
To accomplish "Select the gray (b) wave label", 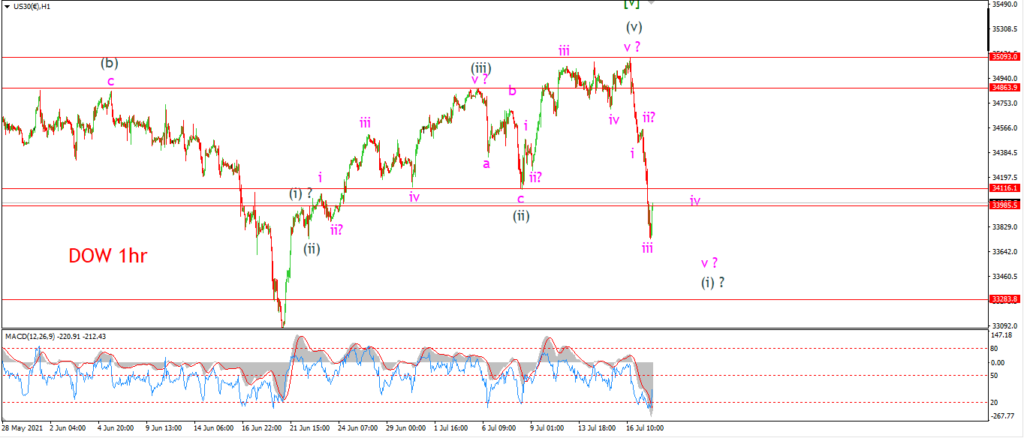I will tap(109, 63).
